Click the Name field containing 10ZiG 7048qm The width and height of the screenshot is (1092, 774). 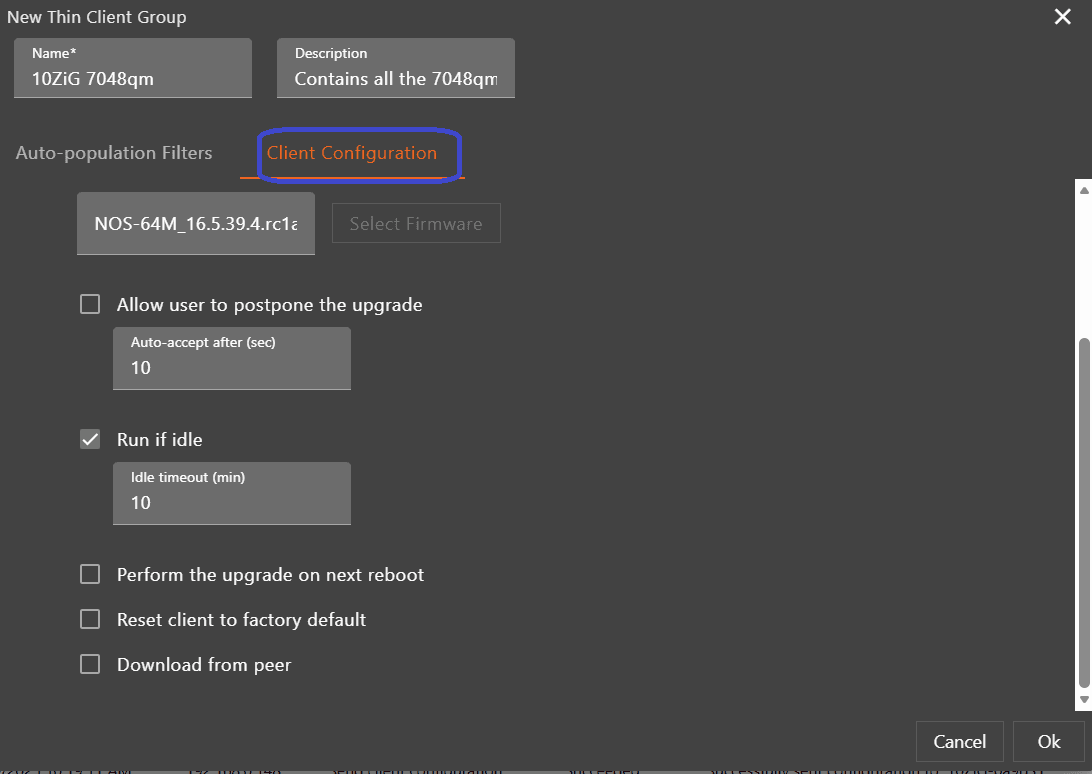tap(133, 79)
